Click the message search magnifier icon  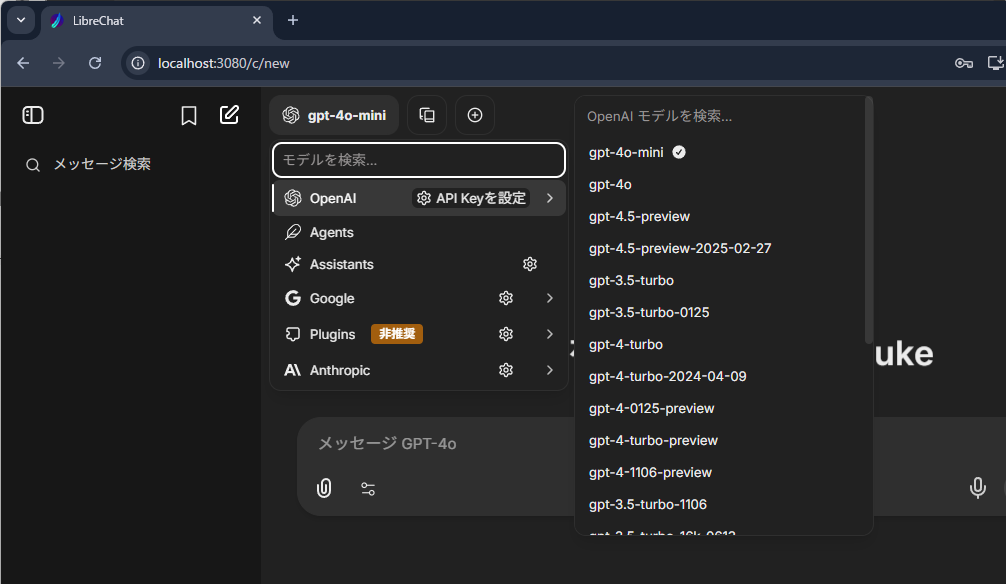pos(33,165)
